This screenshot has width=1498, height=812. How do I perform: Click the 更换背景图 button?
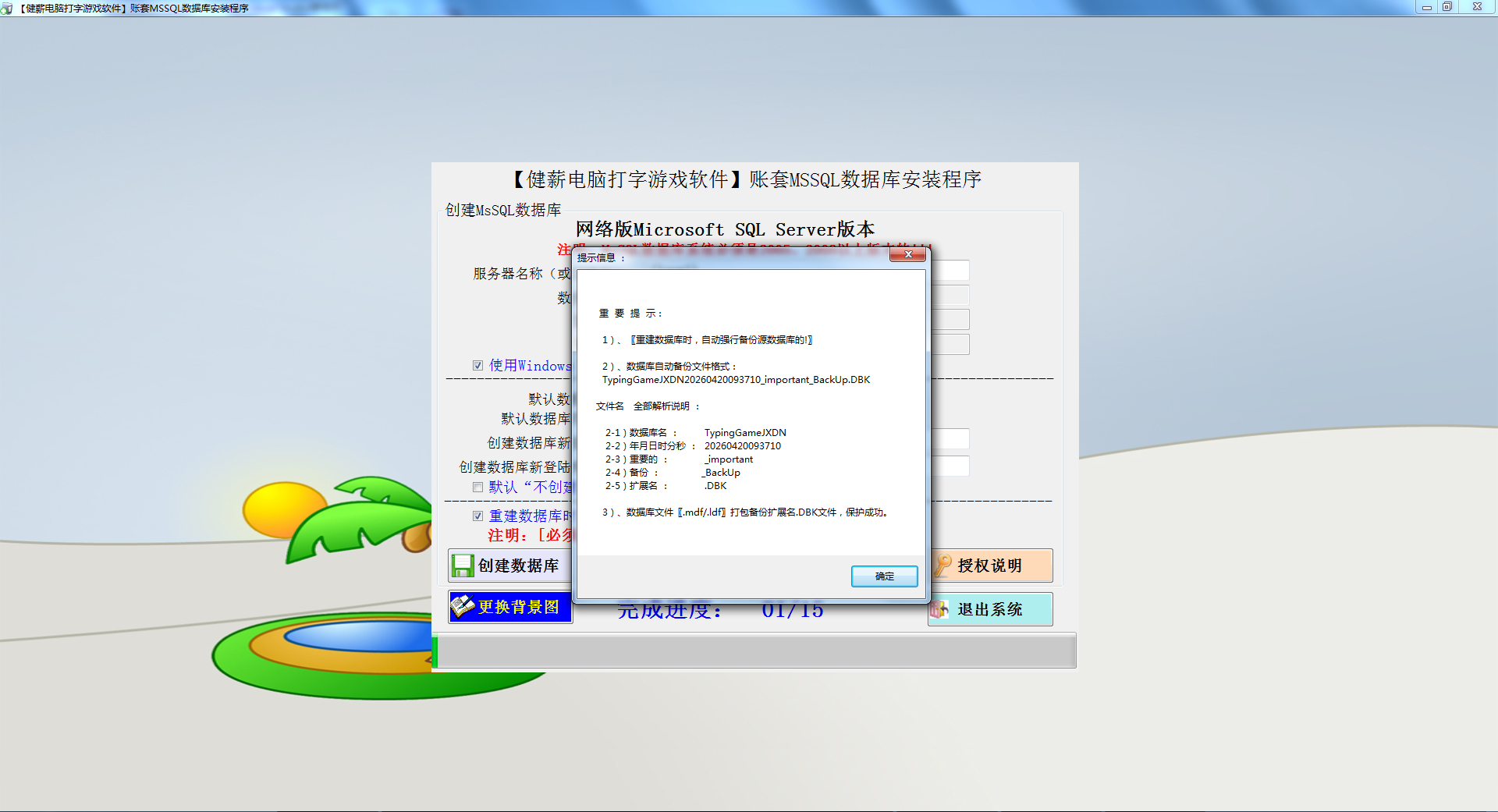tap(510, 607)
